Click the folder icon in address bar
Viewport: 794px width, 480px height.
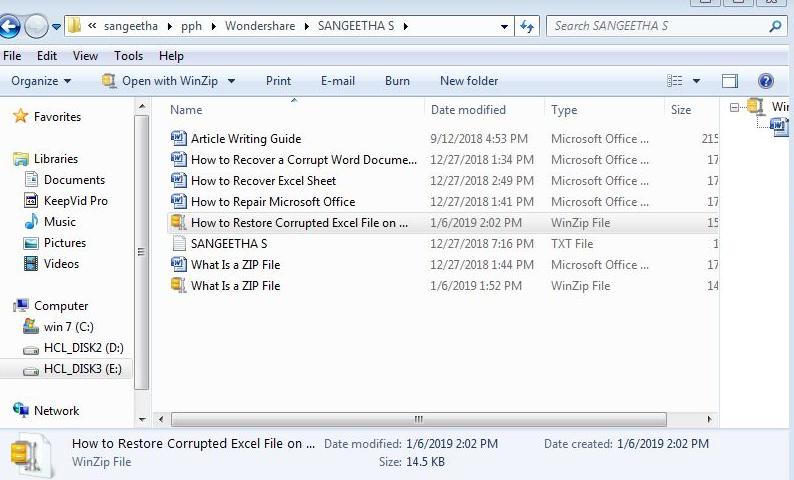[x=74, y=26]
